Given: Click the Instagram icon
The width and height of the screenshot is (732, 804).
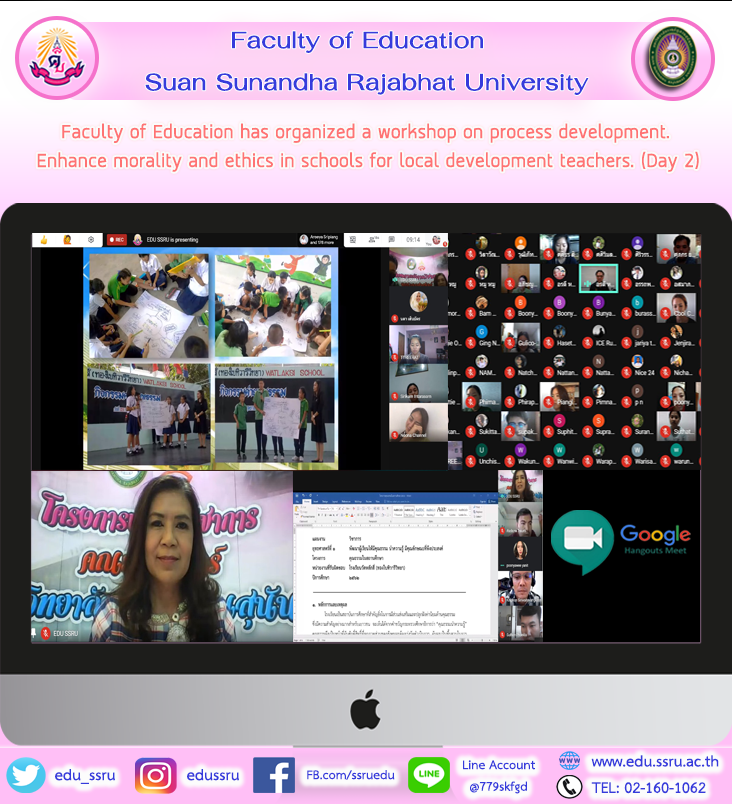Looking at the screenshot, I should (x=155, y=775).
